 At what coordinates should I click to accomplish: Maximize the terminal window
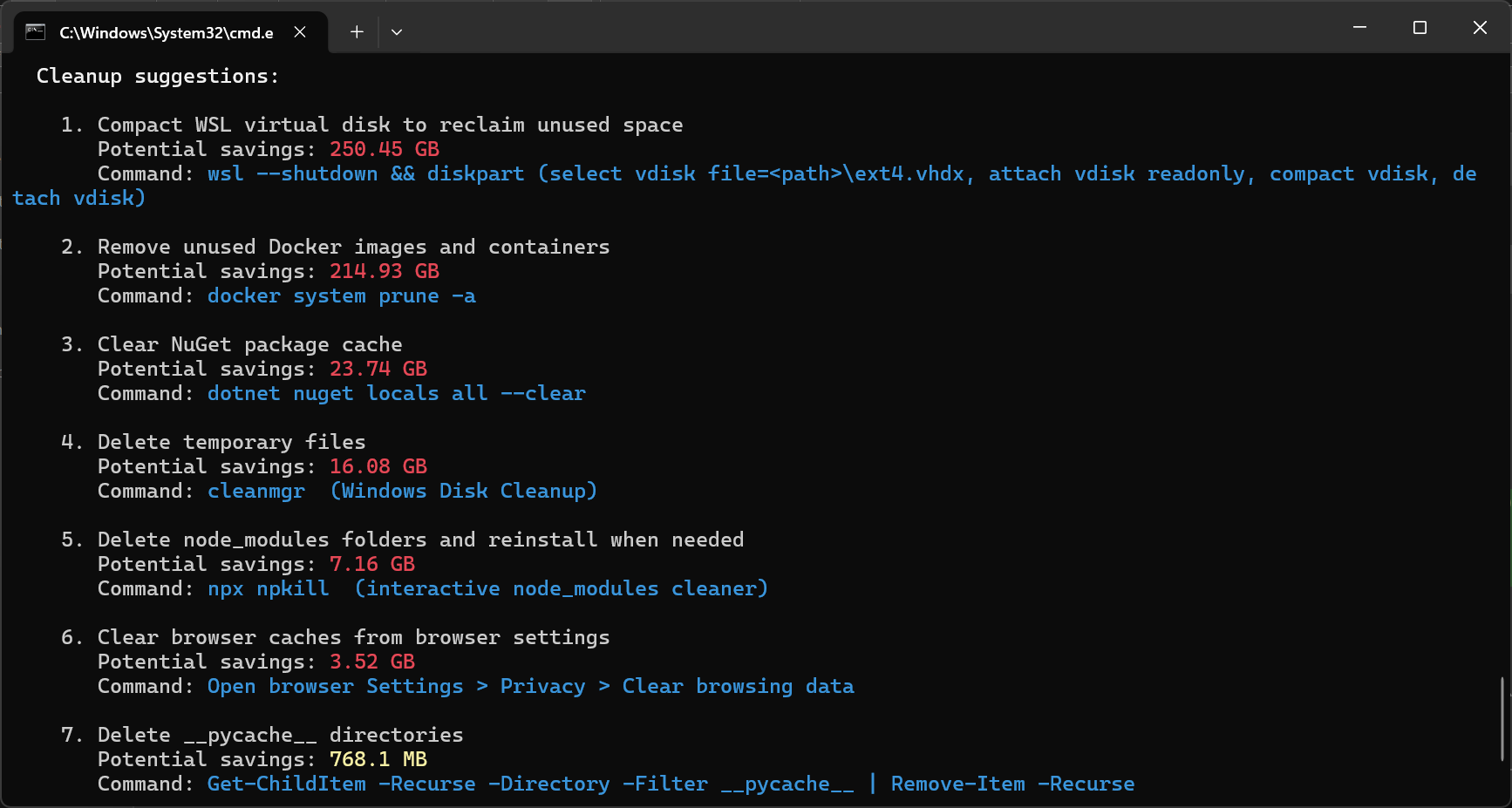pos(1420,28)
